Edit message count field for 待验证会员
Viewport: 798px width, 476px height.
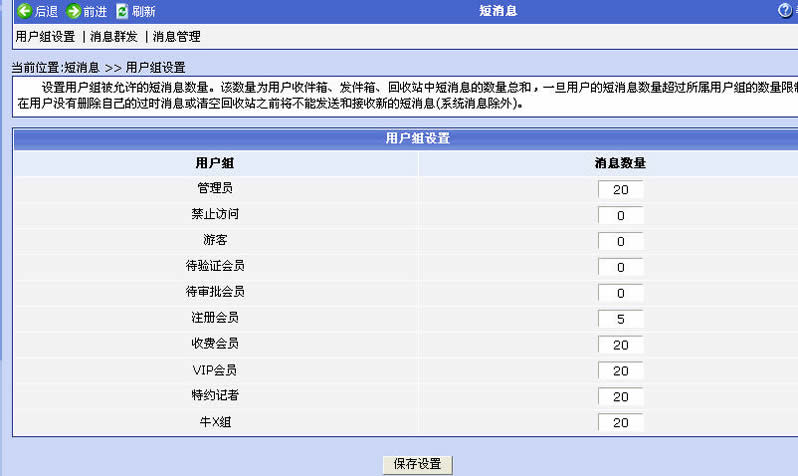pos(620,267)
